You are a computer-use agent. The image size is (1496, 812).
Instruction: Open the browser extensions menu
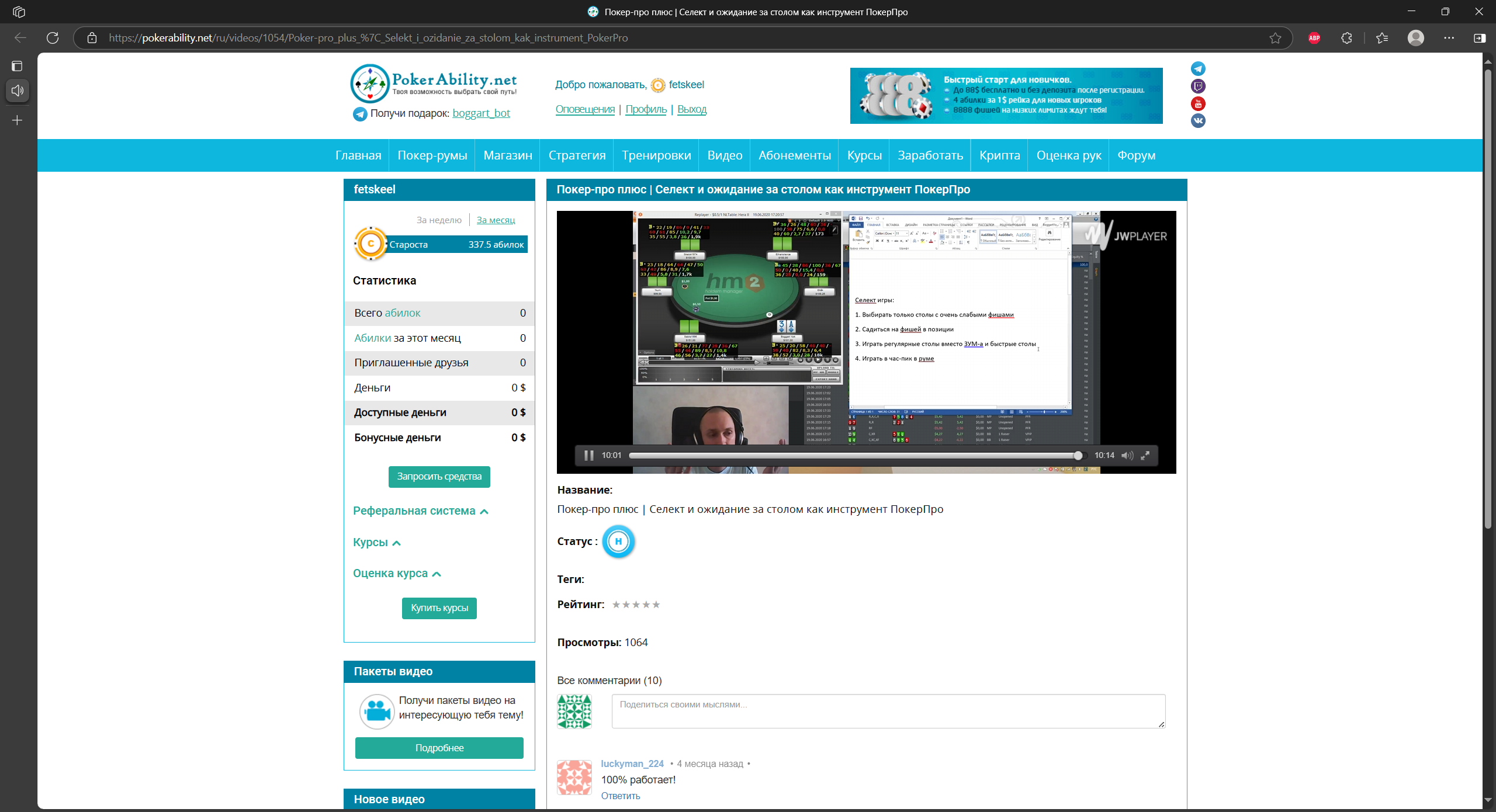(1346, 38)
